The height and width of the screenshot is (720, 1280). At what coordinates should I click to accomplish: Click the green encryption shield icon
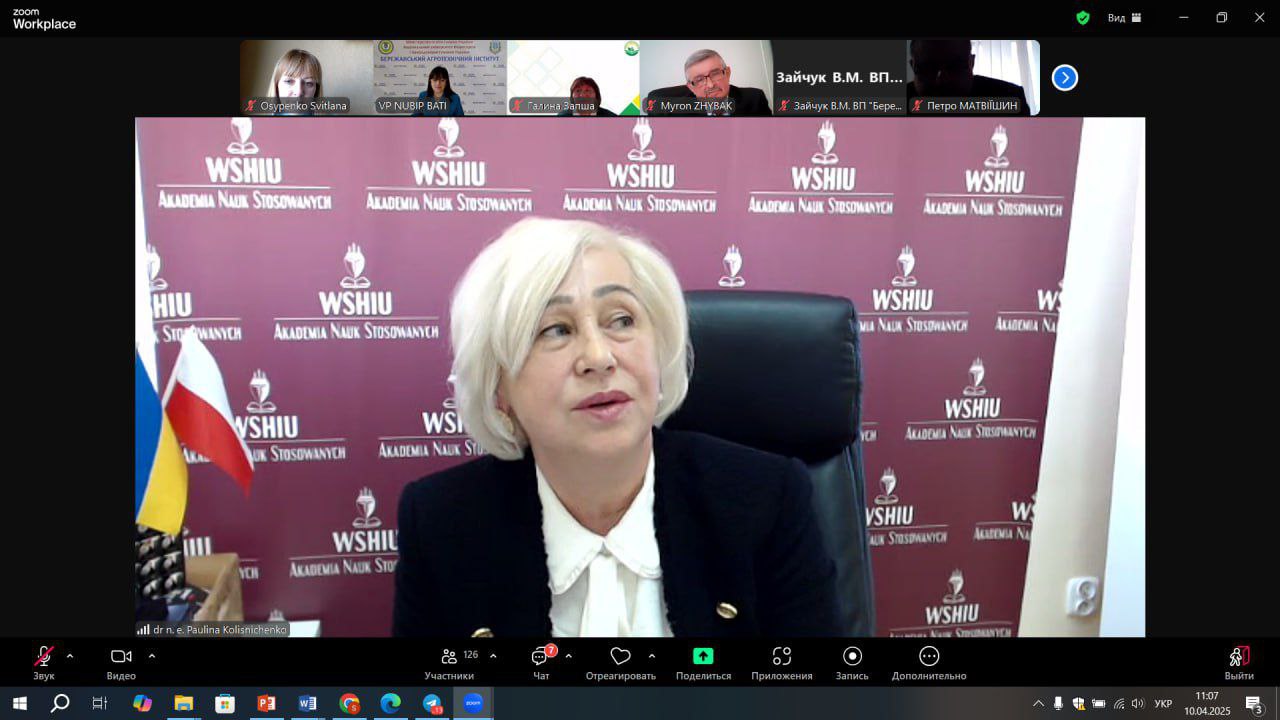[1082, 18]
